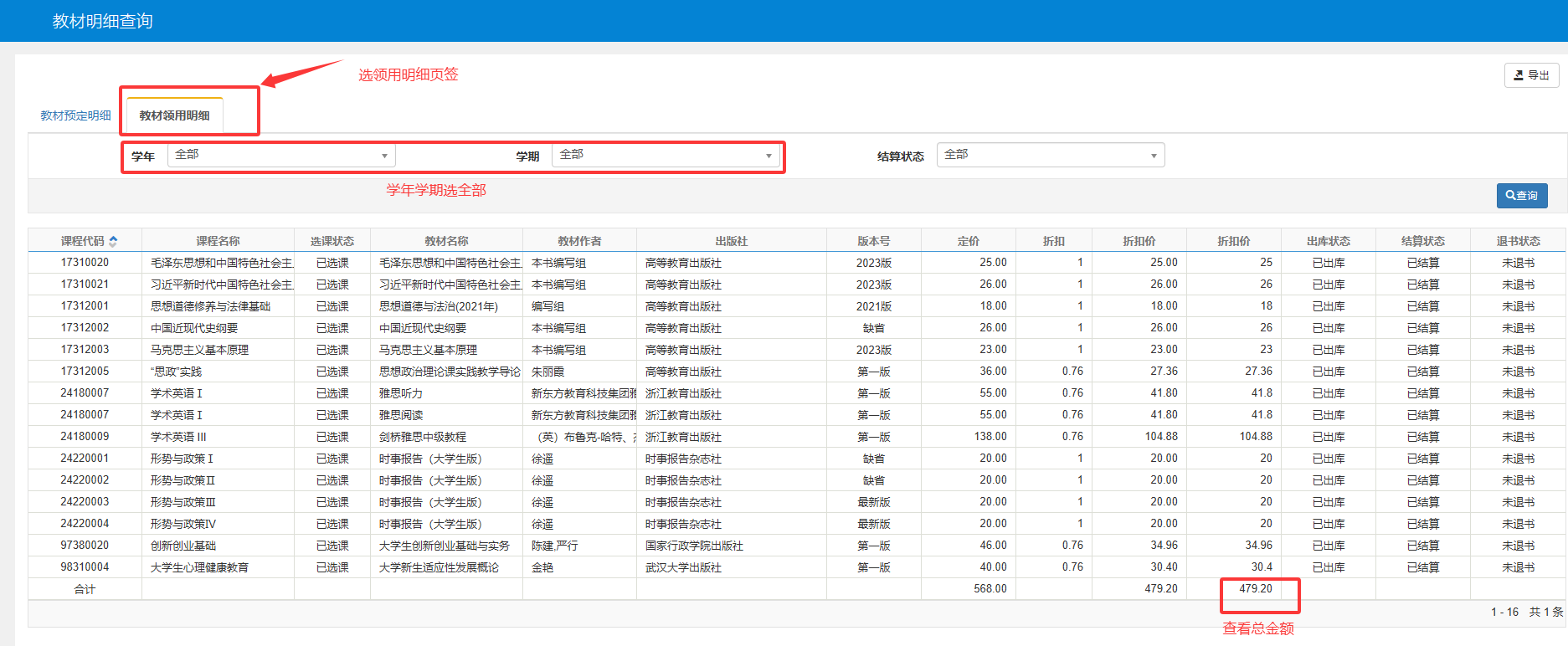
Task: Select the 教材领用明细 tab
Action: tap(174, 115)
